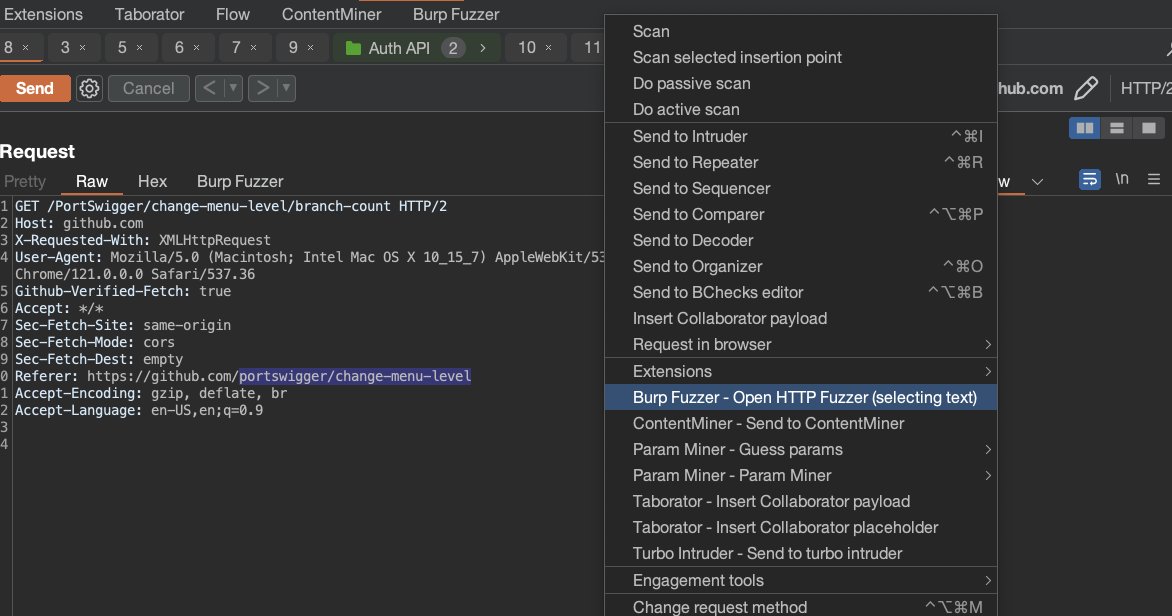Close tab 10
The image size is (1172, 616).
click(549, 48)
